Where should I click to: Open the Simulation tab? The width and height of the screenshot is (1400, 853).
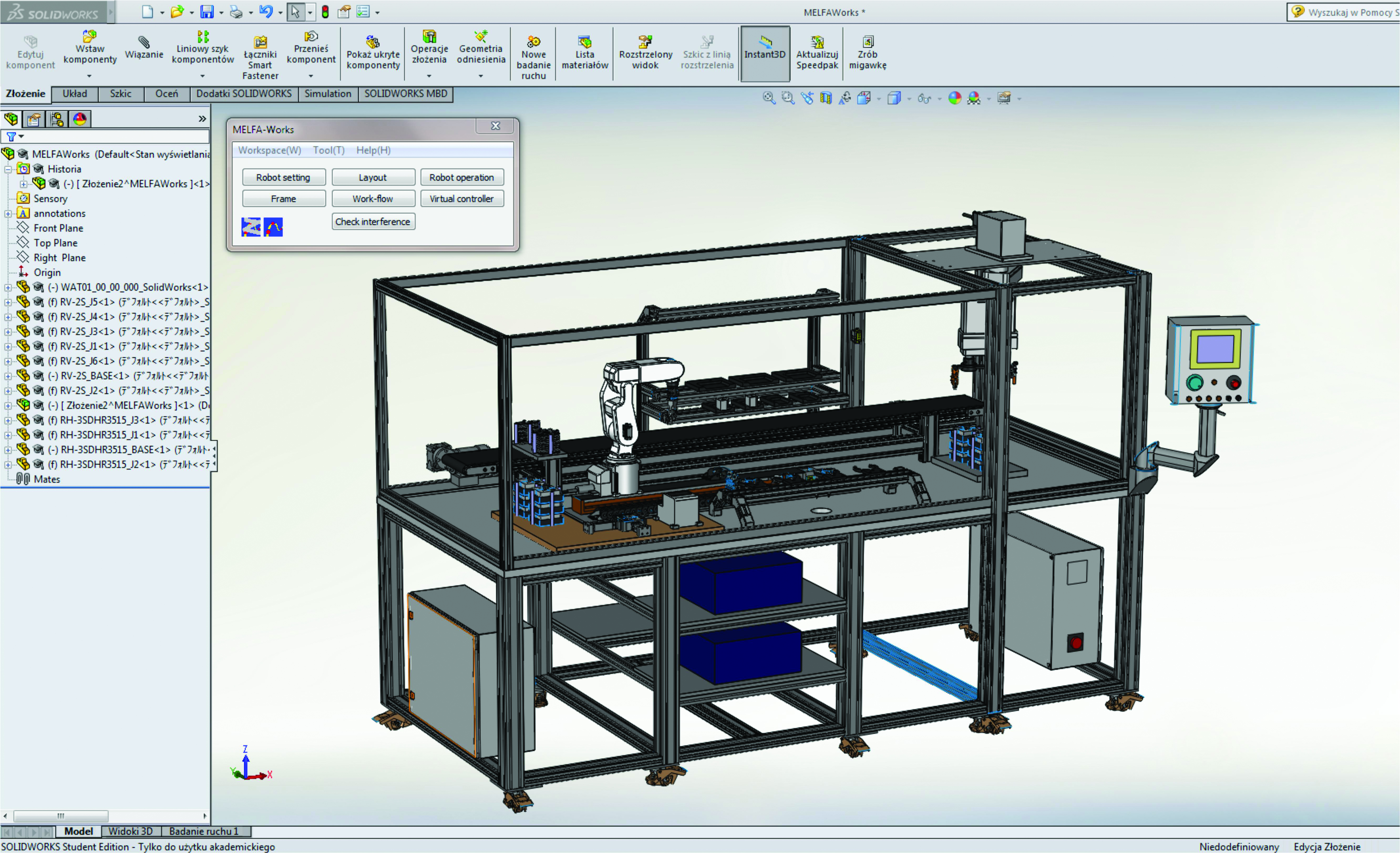[328, 94]
